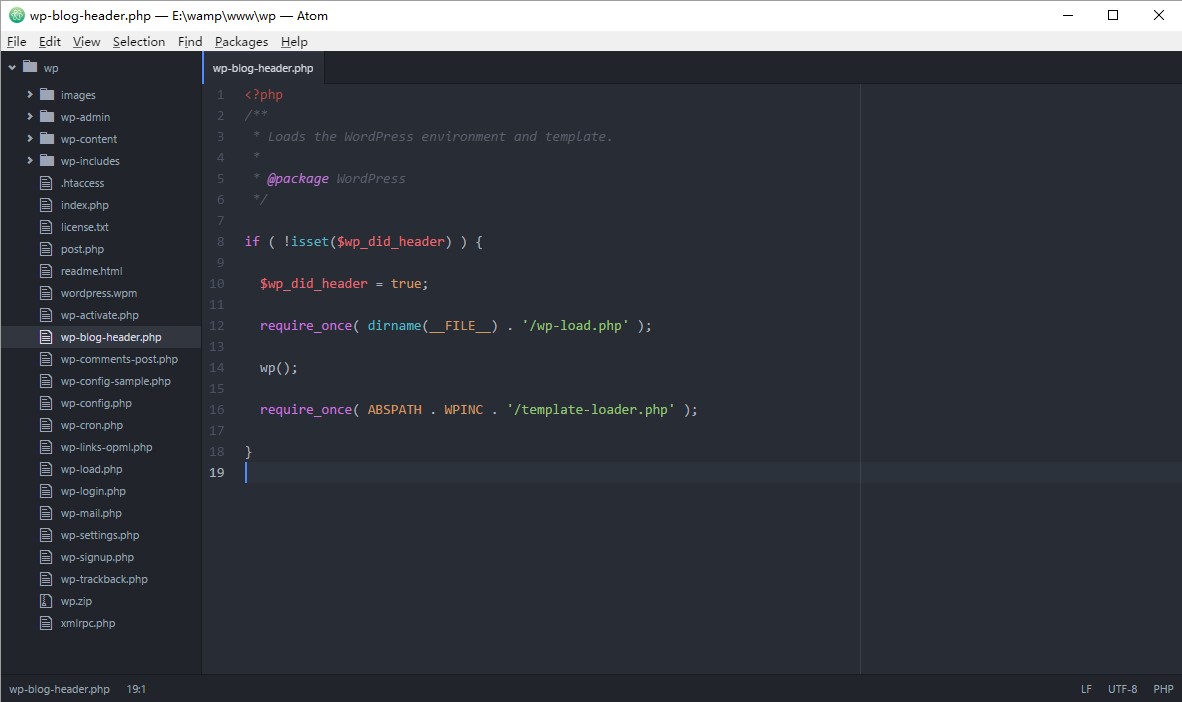1182x702 pixels.
Task: Select the wp-blog-header.php editor tab
Action: click(263, 68)
